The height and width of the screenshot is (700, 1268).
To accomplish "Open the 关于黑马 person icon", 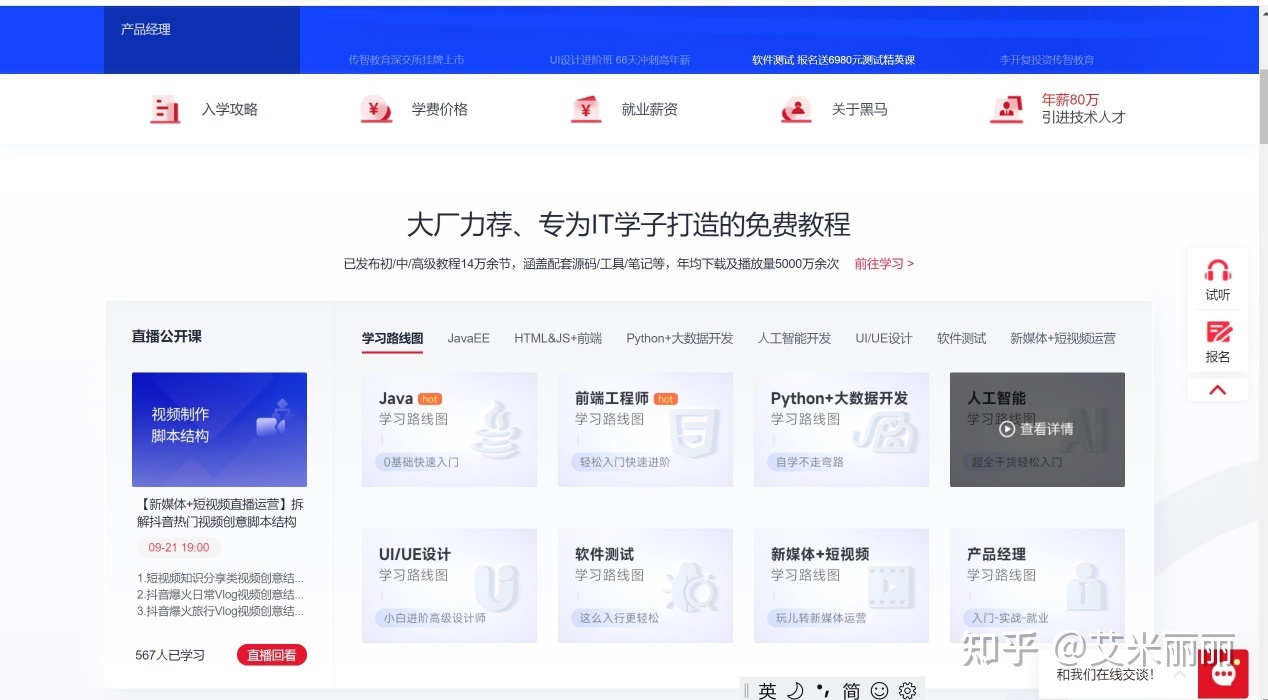I will click(x=795, y=108).
